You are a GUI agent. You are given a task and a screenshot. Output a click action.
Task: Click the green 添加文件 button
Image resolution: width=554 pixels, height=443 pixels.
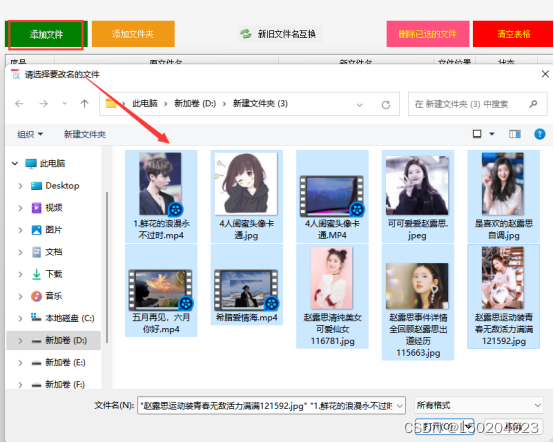(x=46, y=34)
